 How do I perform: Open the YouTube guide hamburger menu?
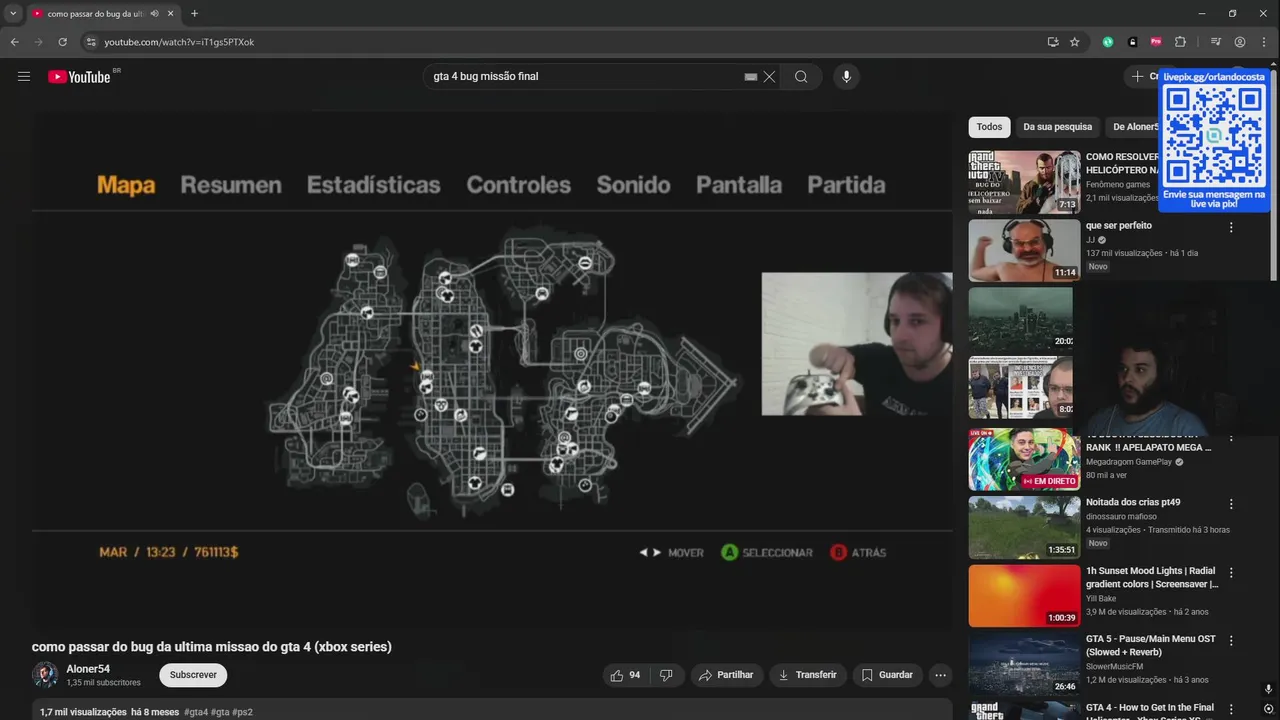[24, 76]
